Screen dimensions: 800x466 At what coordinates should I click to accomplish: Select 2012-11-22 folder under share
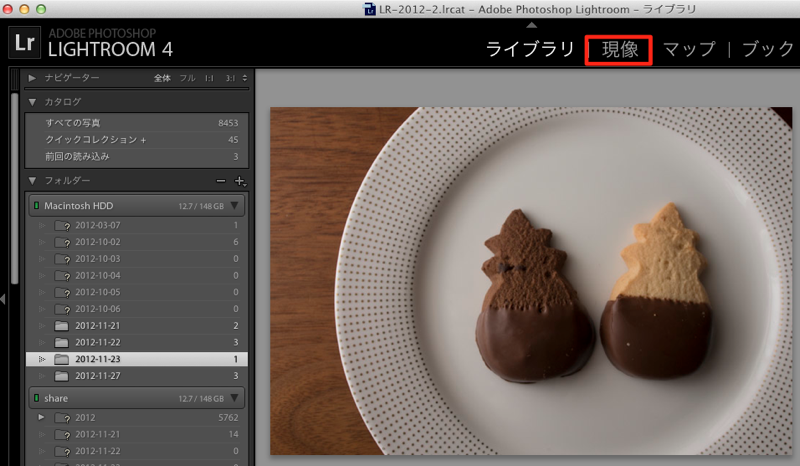click(137, 451)
